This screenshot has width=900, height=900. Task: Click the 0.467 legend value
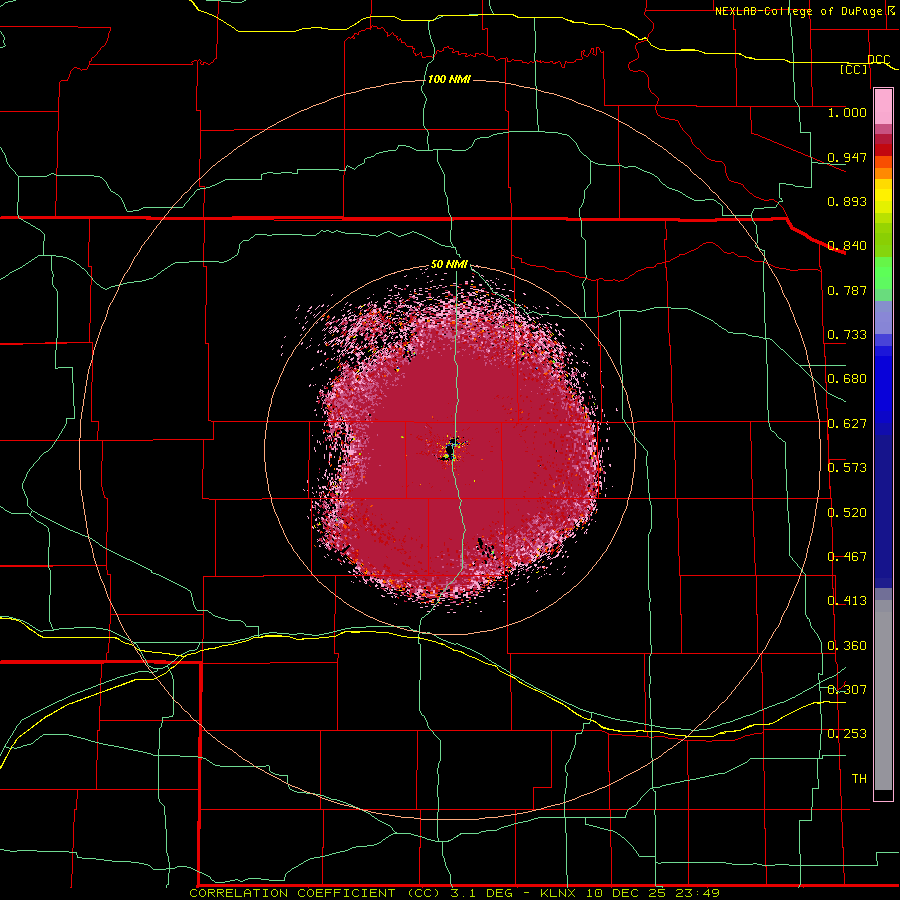click(x=847, y=557)
